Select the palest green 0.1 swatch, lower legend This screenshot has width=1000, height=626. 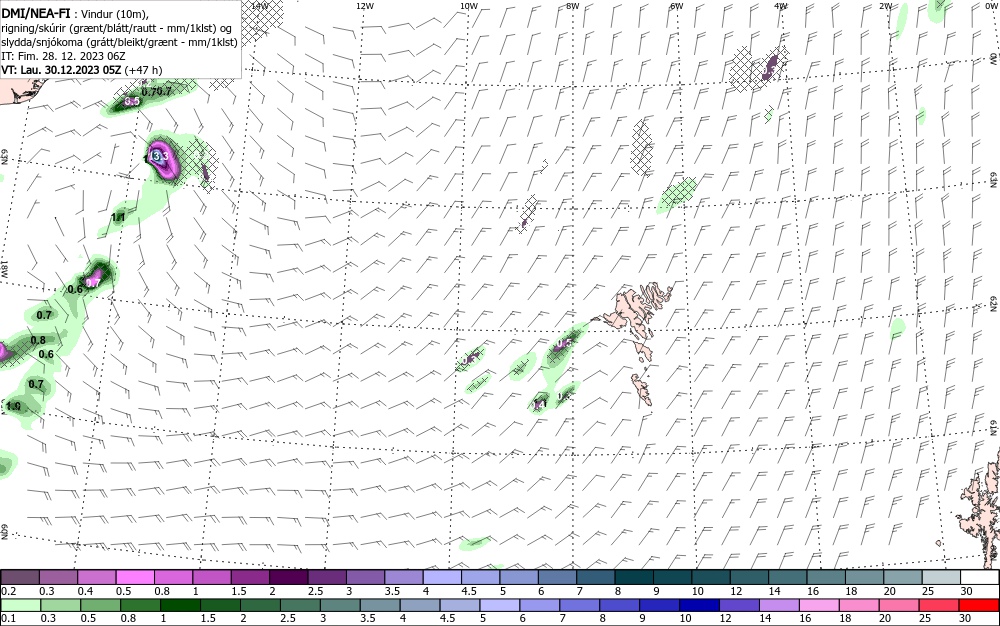(x=20, y=605)
